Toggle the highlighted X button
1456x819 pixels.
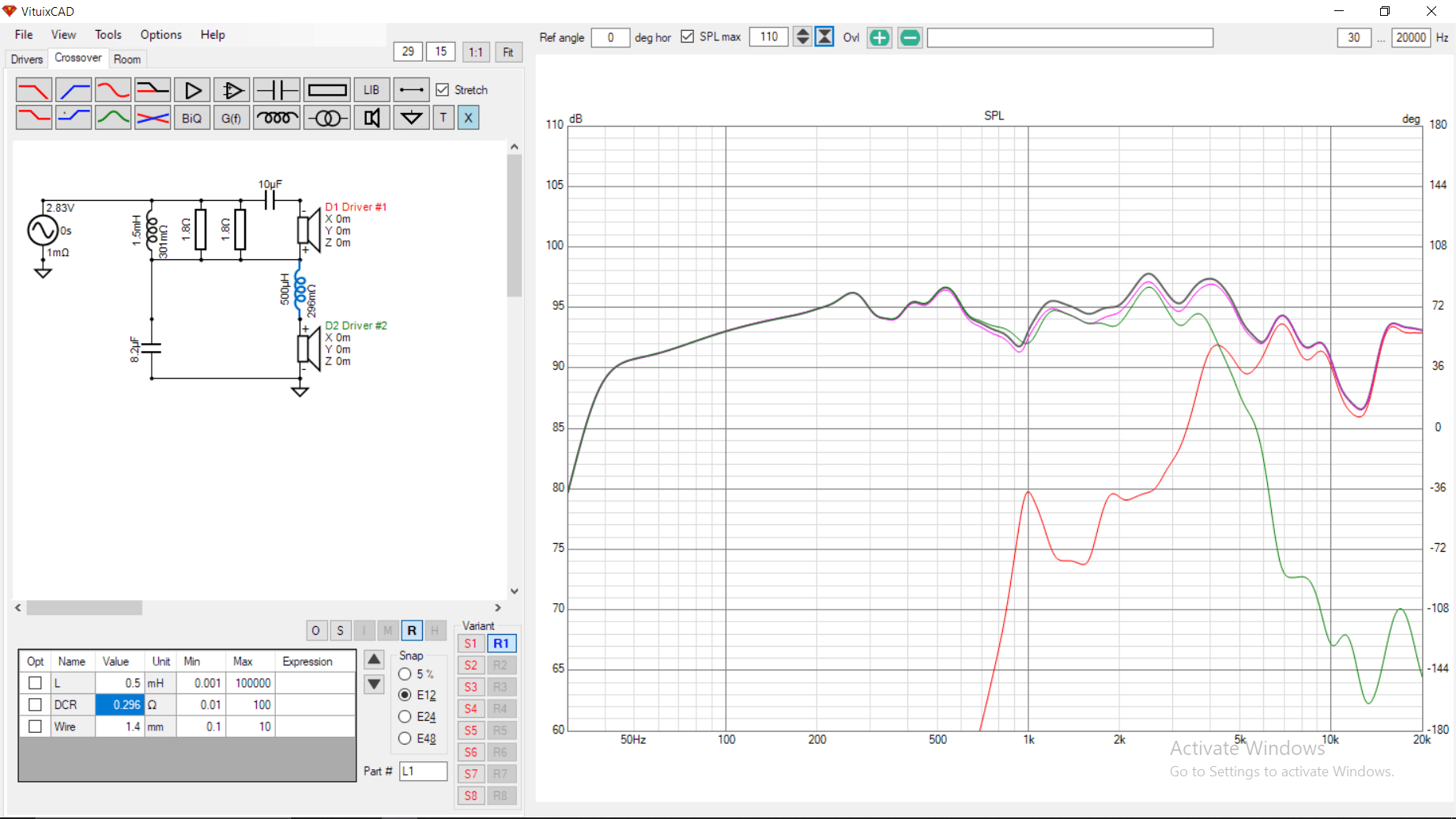(x=468, y=118)
